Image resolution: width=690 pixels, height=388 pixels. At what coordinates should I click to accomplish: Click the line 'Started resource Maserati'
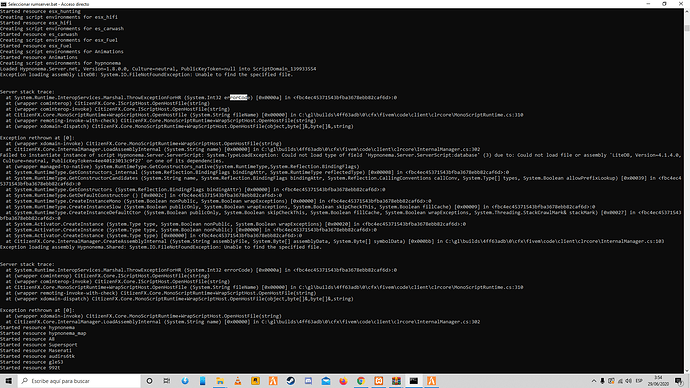[36, 350]
